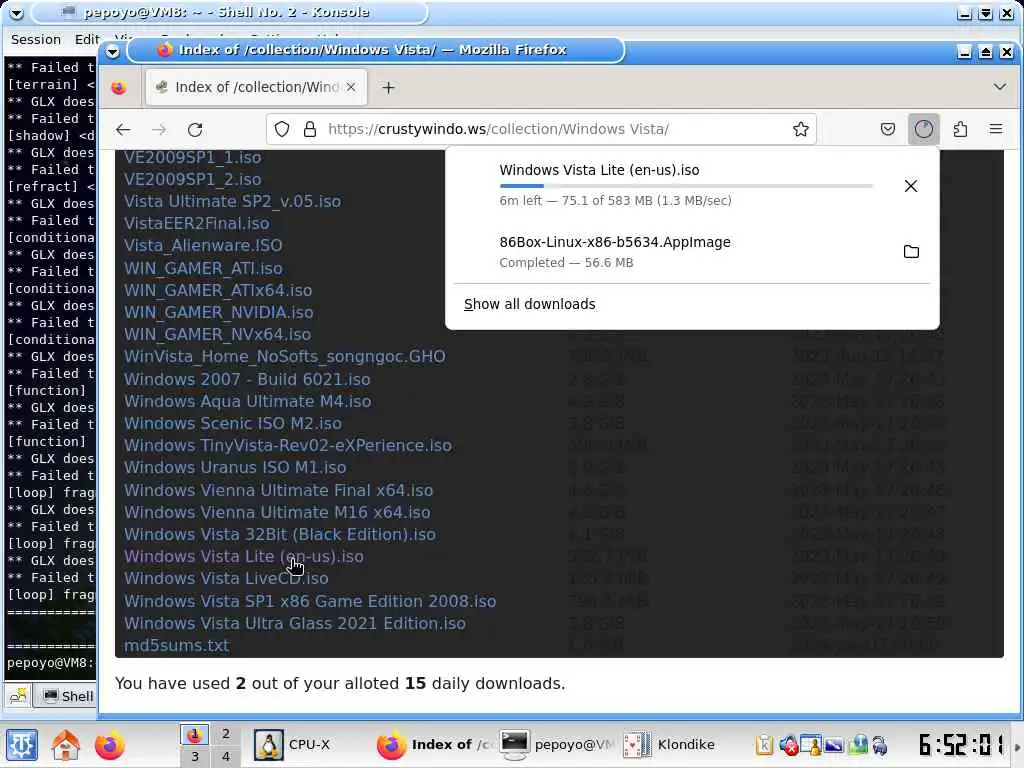Switch to Klondike taskbar entry
This screenshot has width=1024, height=768.
point(670,745)
